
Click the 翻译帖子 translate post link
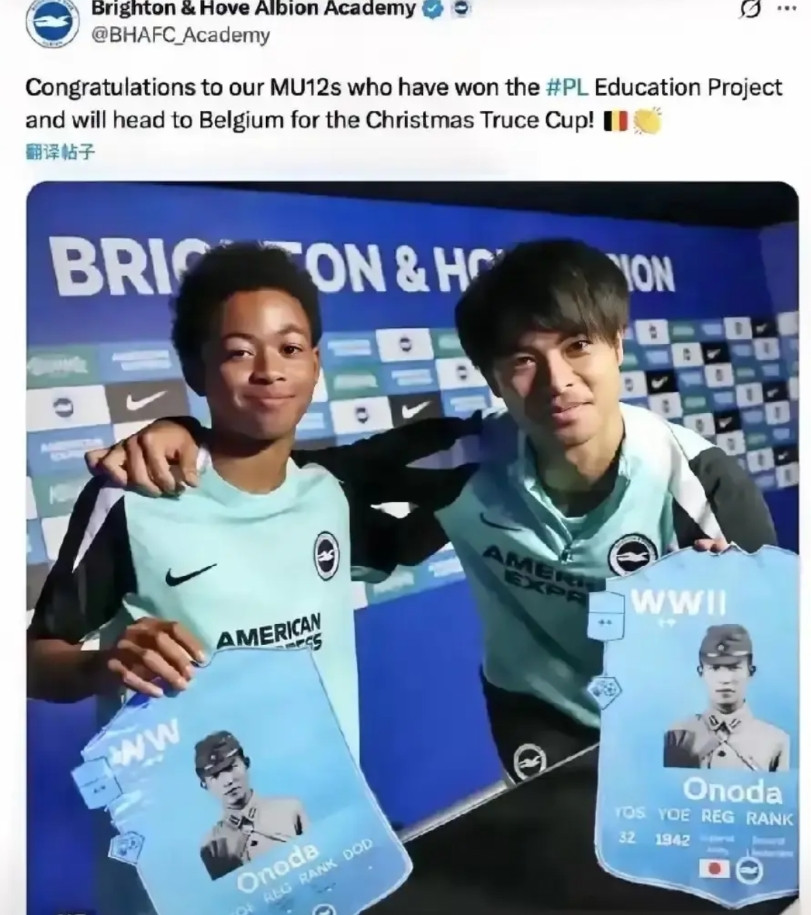[60, 152]
